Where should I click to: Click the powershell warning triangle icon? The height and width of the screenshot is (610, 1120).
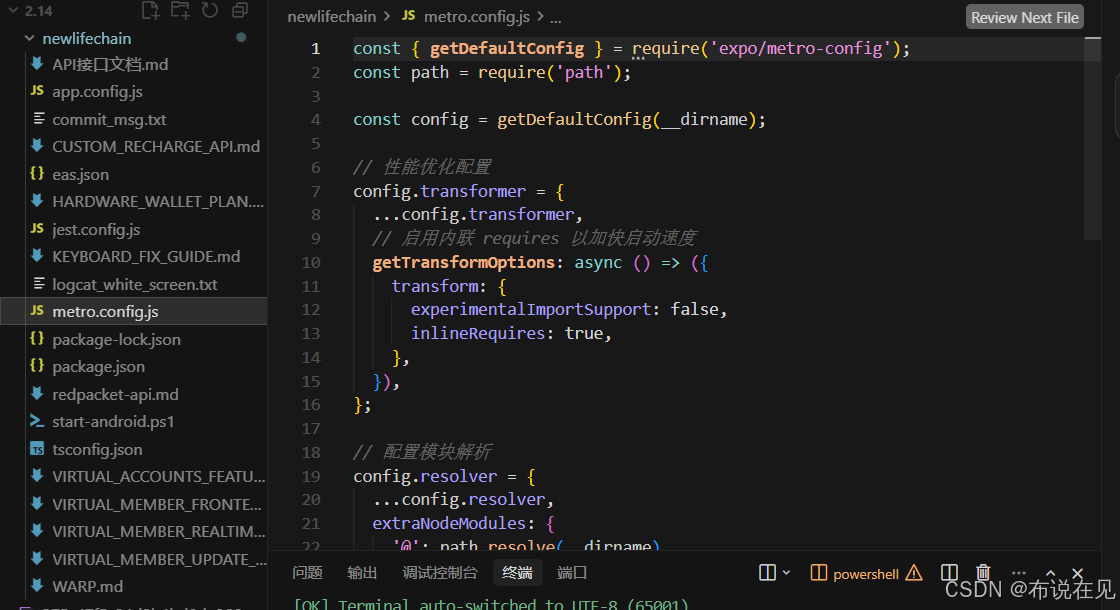(914, 573)
